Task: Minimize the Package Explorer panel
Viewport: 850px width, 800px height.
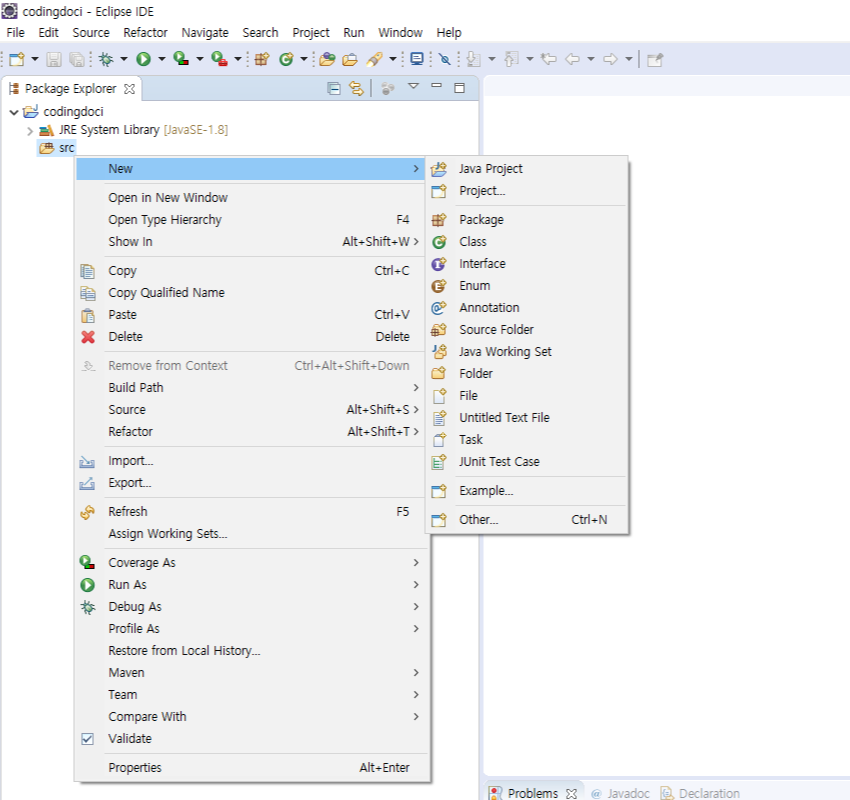Action: pyautogui.click(x=436, y=86)
